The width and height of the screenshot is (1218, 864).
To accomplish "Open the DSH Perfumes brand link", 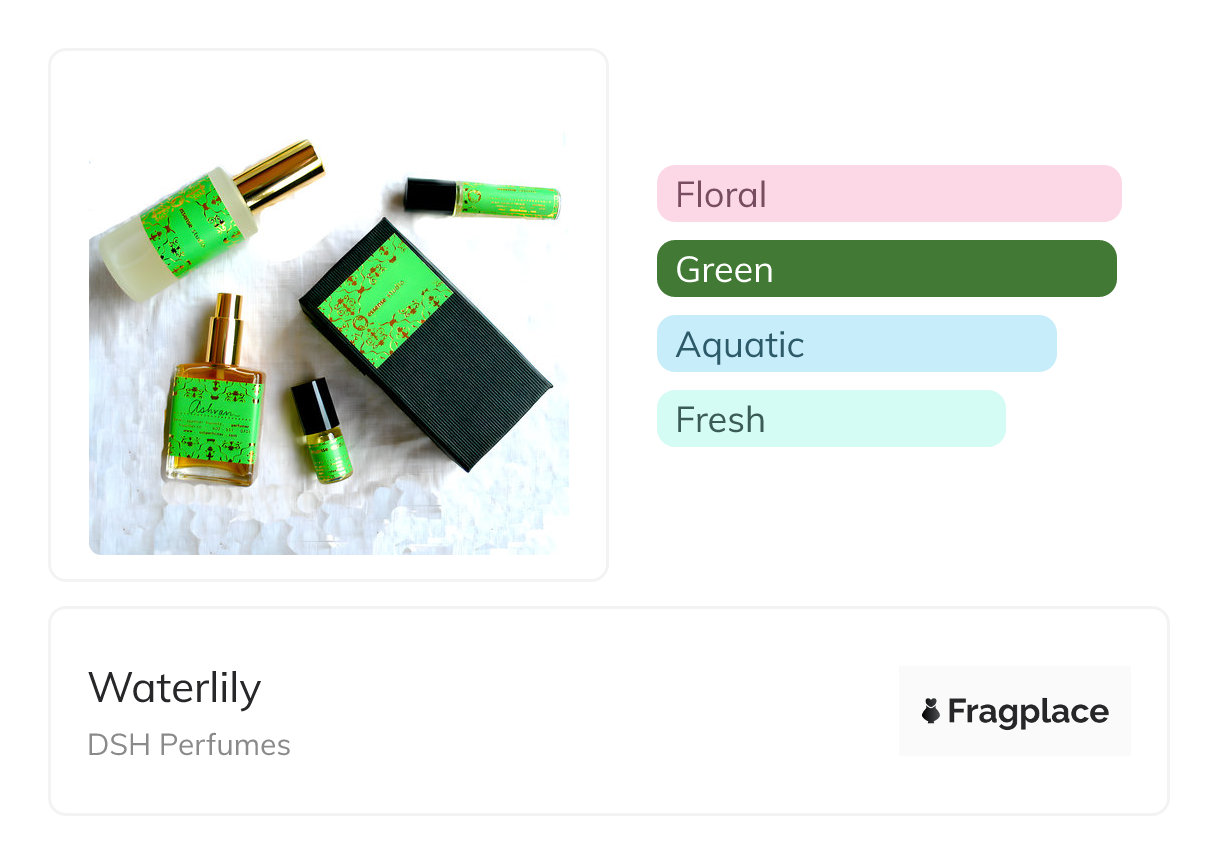I will 189,745.
